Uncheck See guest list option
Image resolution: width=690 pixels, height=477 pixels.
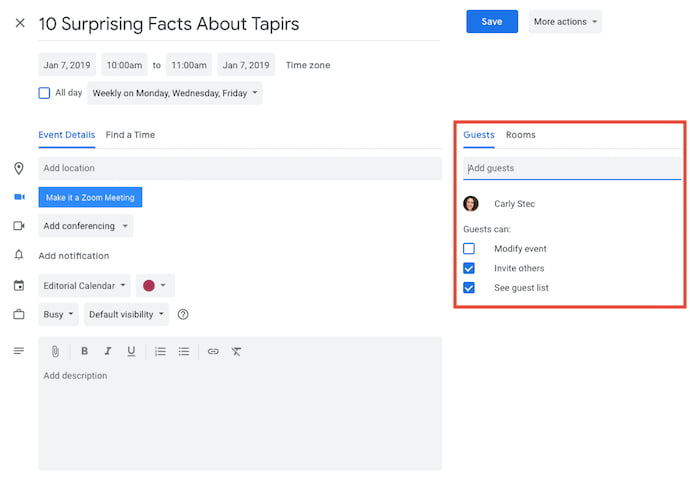tap(469, 288)
